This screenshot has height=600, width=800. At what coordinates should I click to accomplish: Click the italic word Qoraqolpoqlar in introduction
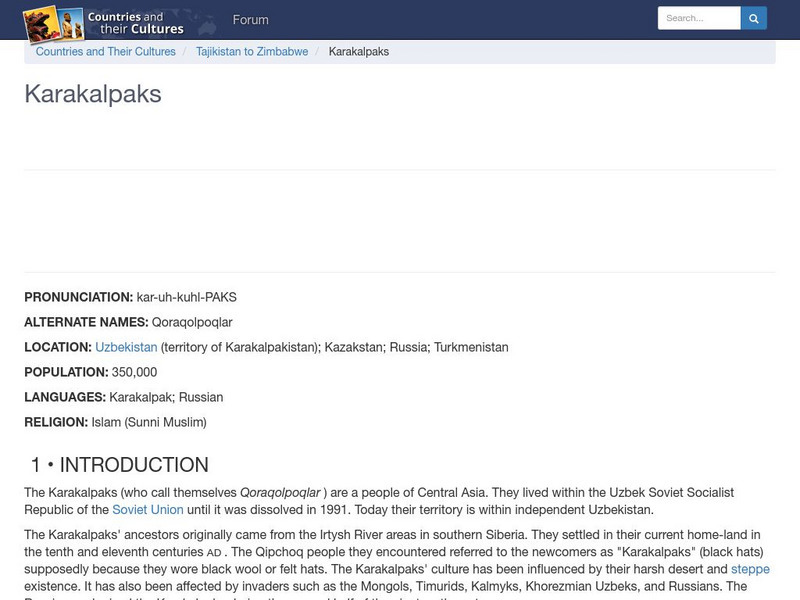pyautogui.click(x=280, y=492)
